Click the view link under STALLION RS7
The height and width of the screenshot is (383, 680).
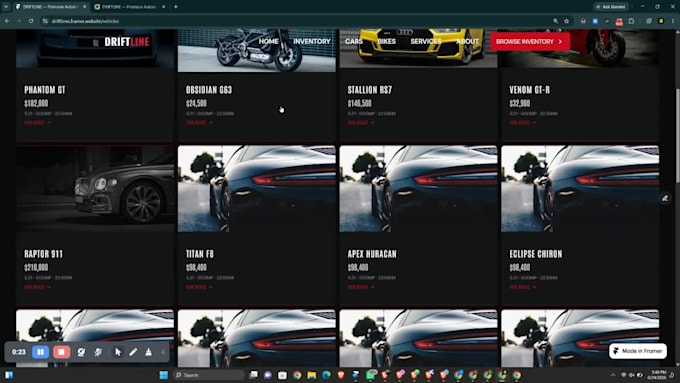coord(361,123)
